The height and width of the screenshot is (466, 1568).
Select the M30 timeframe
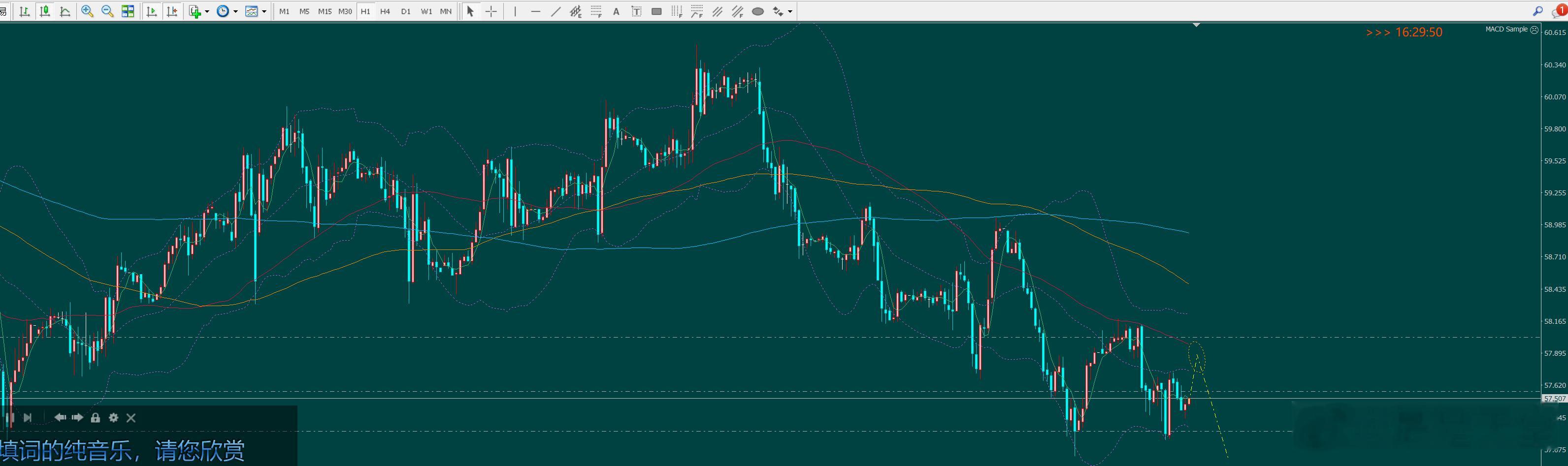click(x=345, y=11)
